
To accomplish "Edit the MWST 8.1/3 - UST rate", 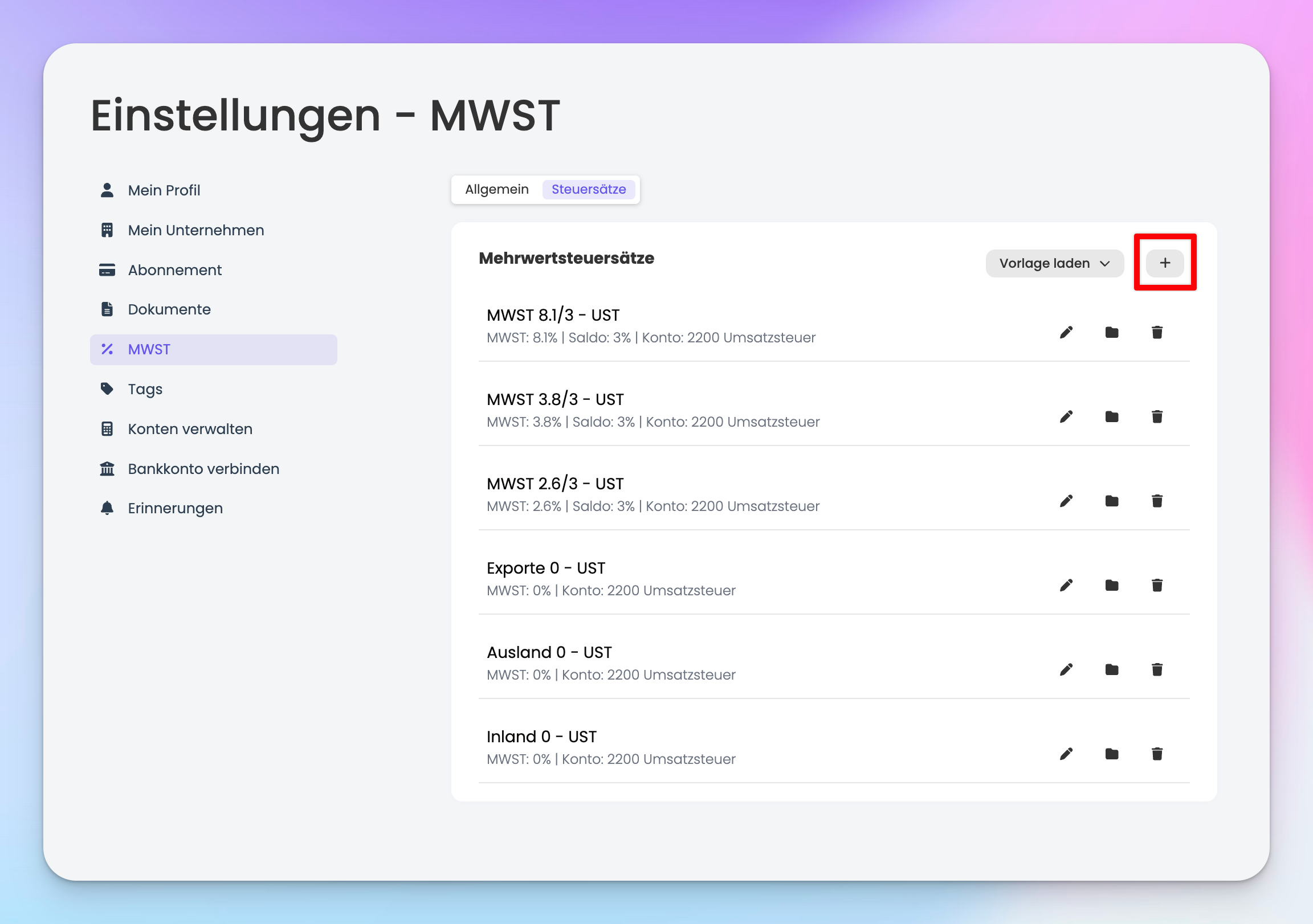I will (x=1066, y=332).
